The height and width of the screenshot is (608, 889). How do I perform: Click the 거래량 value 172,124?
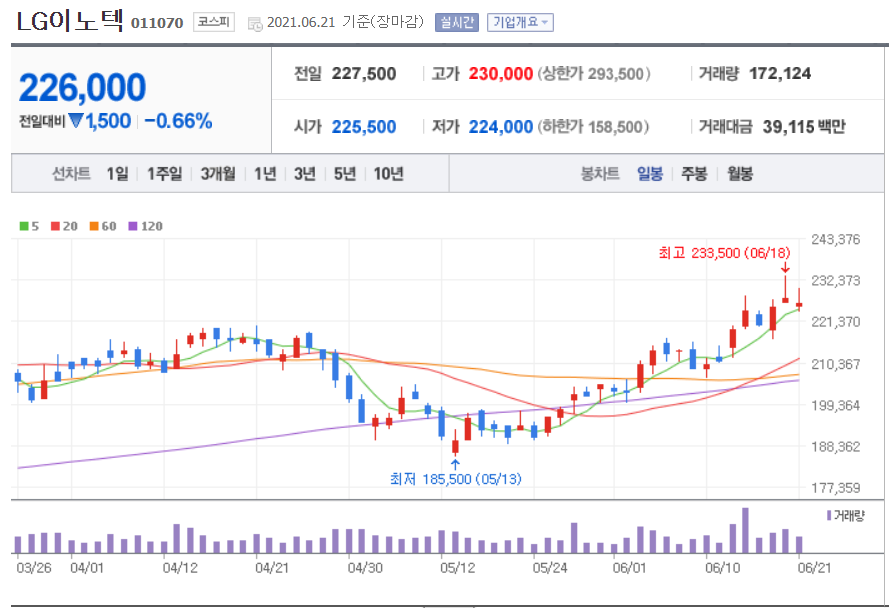point(780,74)
